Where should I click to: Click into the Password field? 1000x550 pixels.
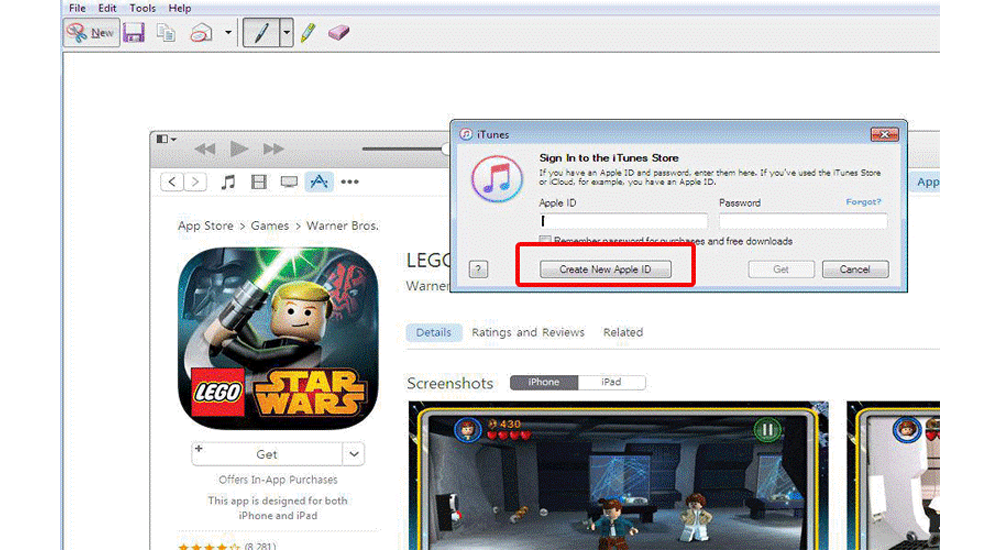click(x=803, y=221)
